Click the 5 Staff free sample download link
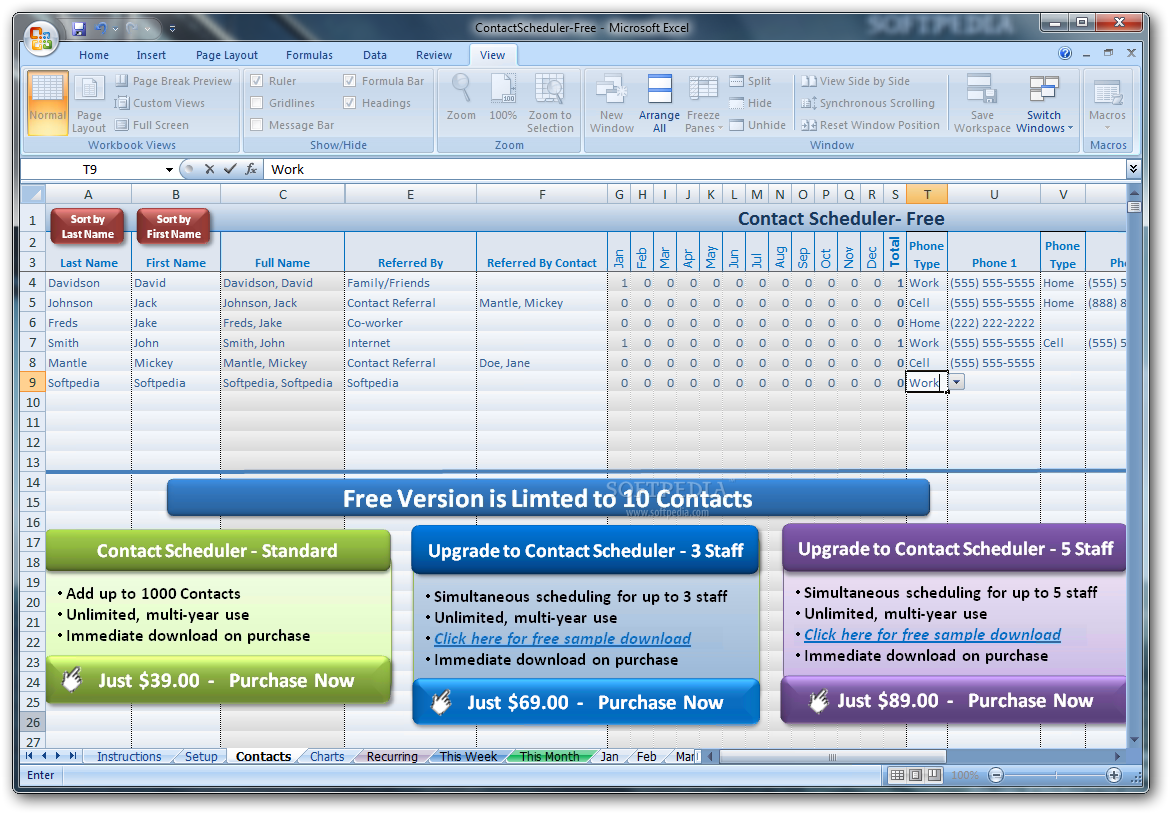The image size is (1170, 814). point(932,635)
